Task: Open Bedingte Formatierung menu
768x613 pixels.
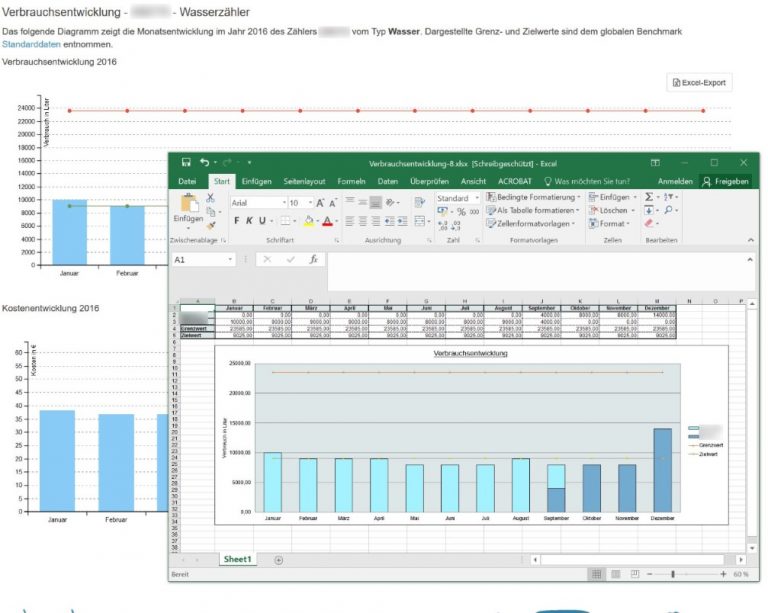Action: [x=533, y=197]
